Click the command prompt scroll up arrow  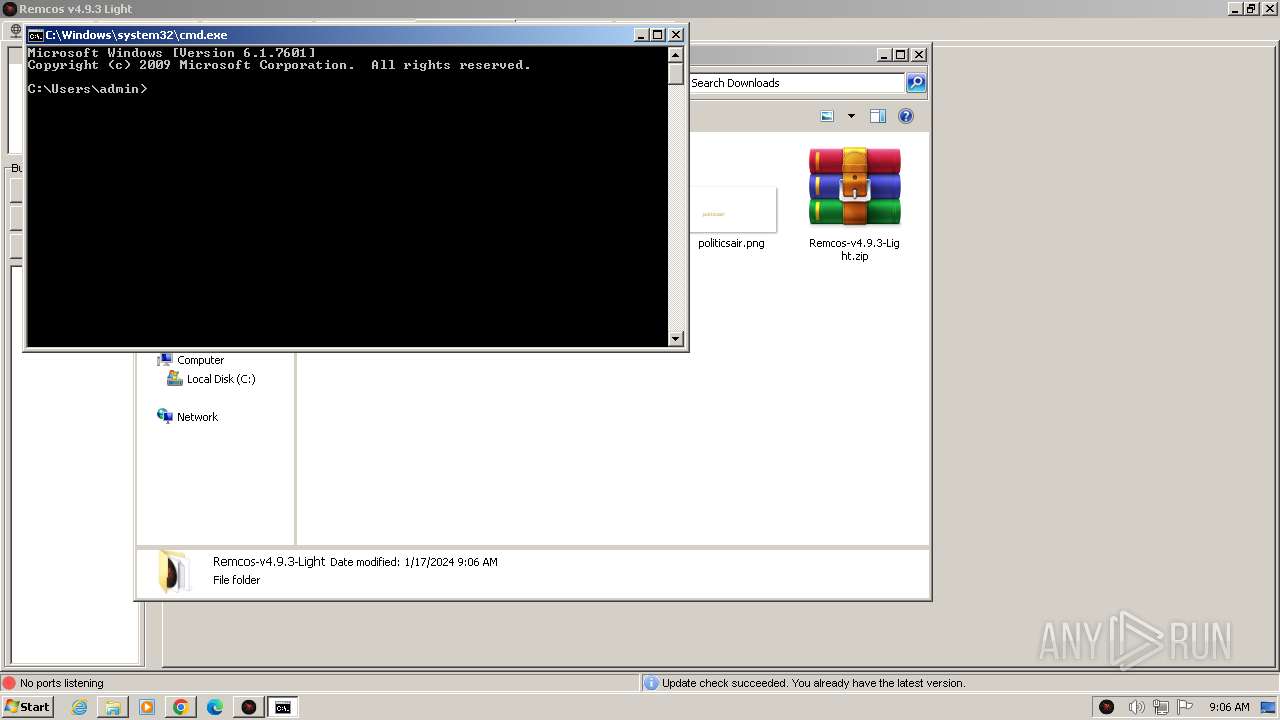point(676,54)
